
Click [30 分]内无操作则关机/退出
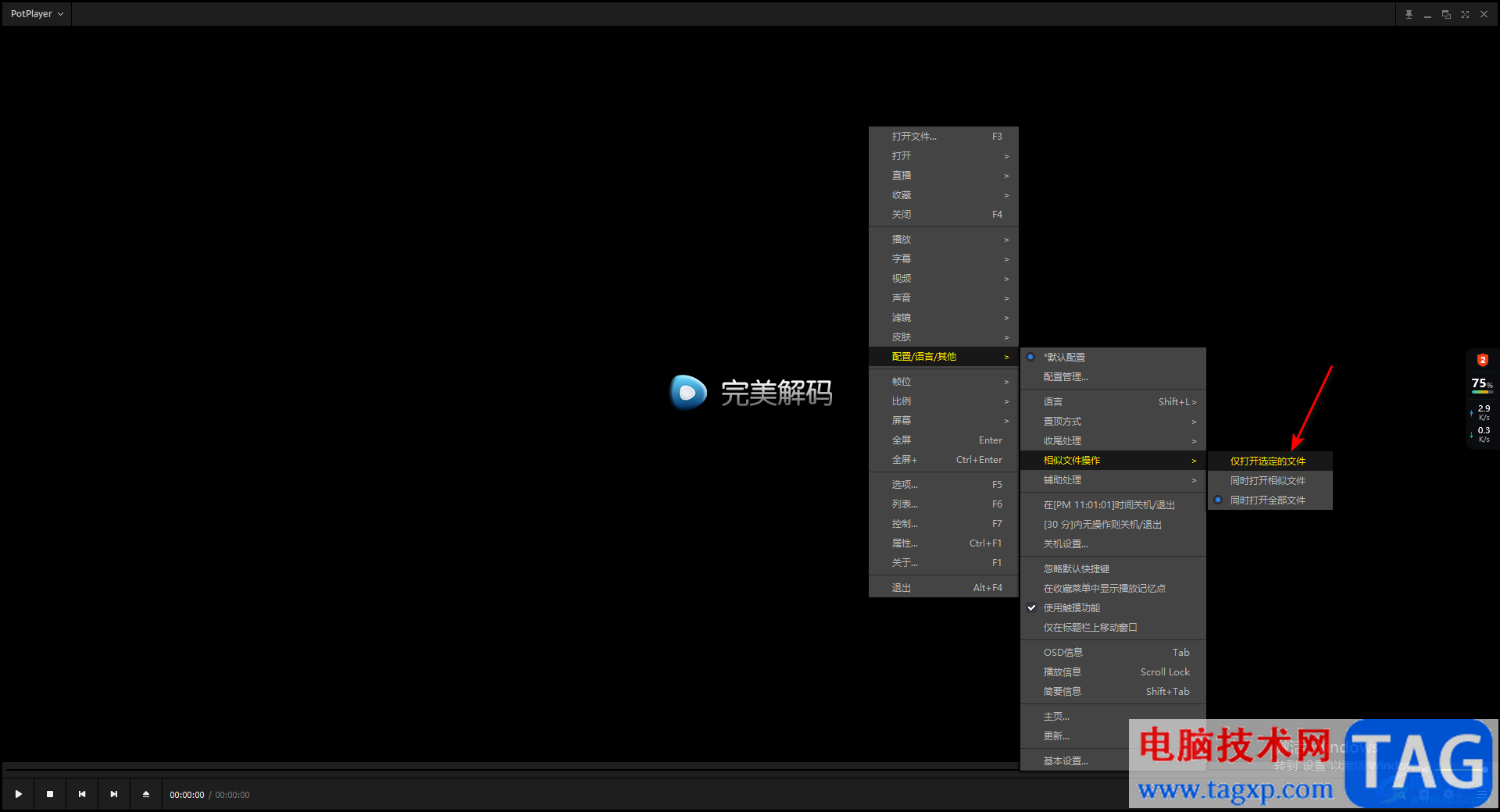click(x=1113, y=524)
